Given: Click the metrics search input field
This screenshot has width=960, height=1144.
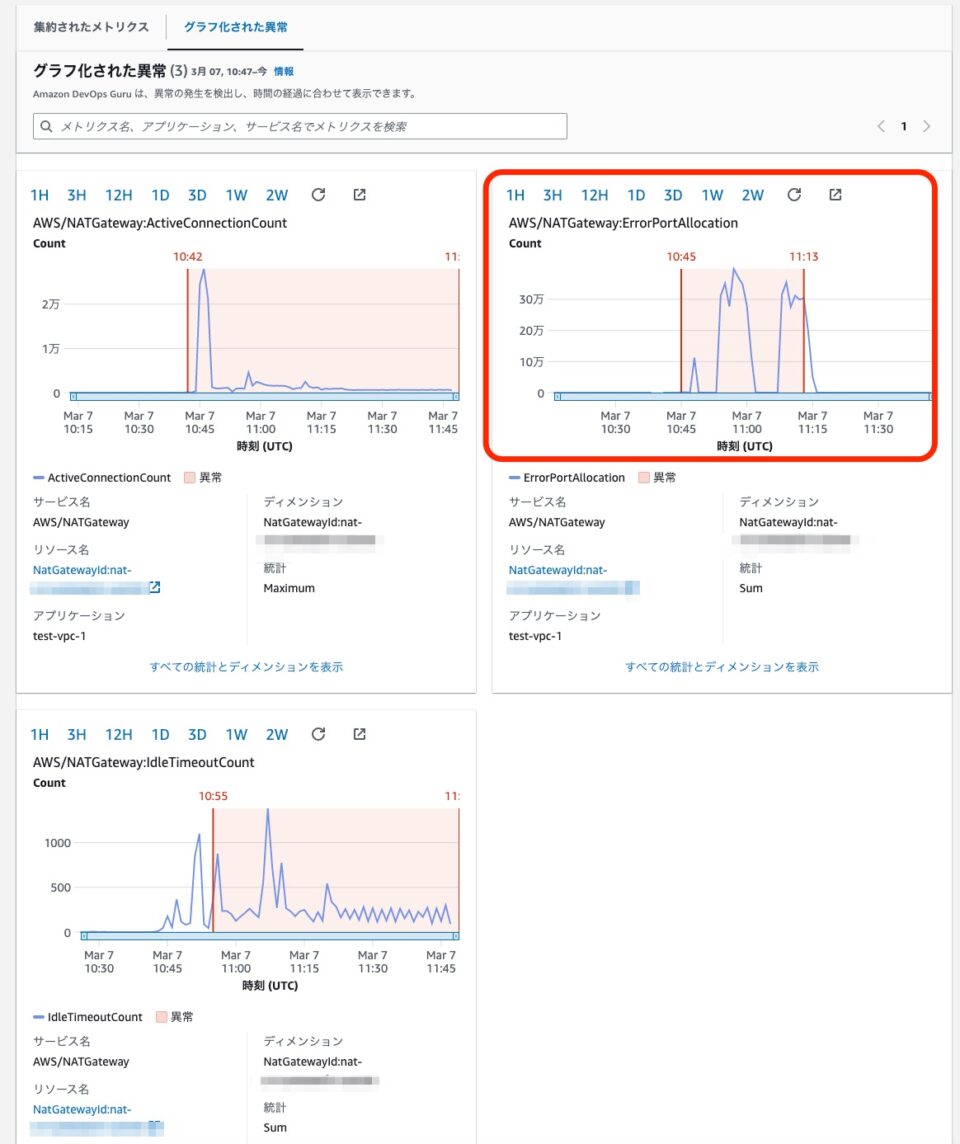Looking at the screenshot, I should point(300,127).
